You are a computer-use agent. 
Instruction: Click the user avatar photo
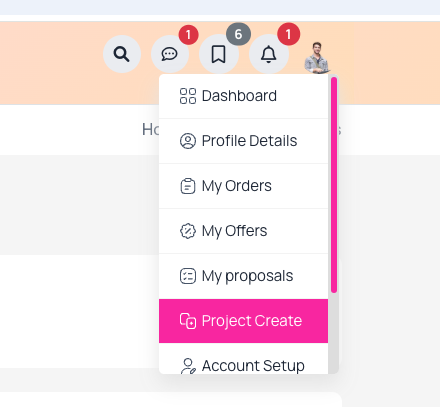point(317,57)
